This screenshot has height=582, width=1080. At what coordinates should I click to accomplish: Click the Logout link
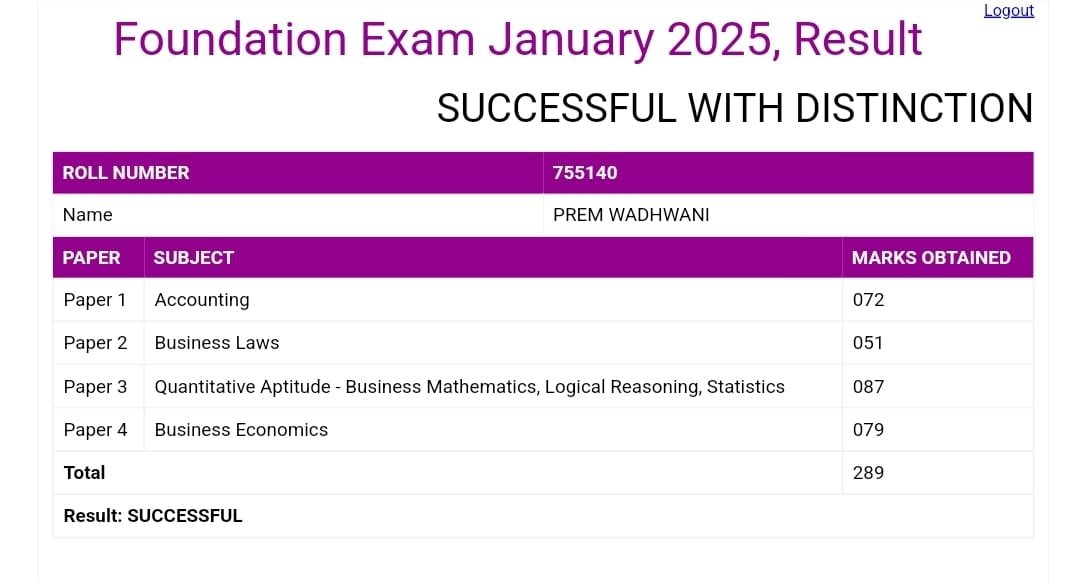click(1008, 11)
